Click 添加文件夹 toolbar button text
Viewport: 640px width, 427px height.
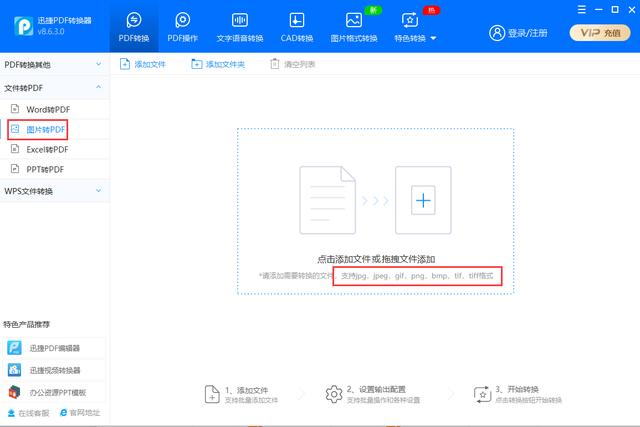[225, 64]
